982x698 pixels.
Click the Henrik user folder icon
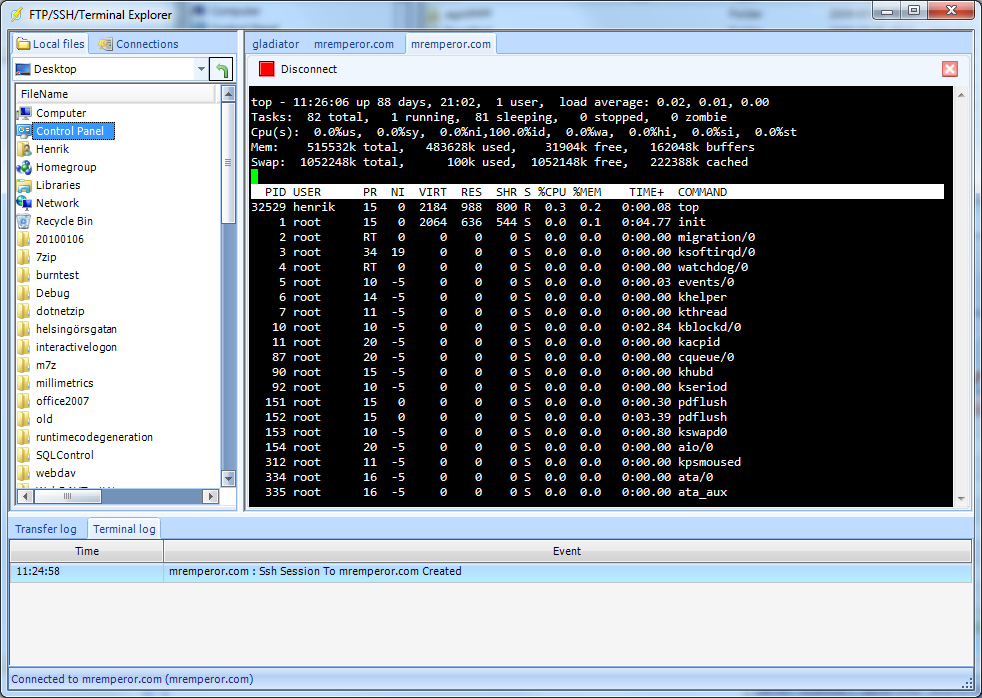[x=25, y=149]
